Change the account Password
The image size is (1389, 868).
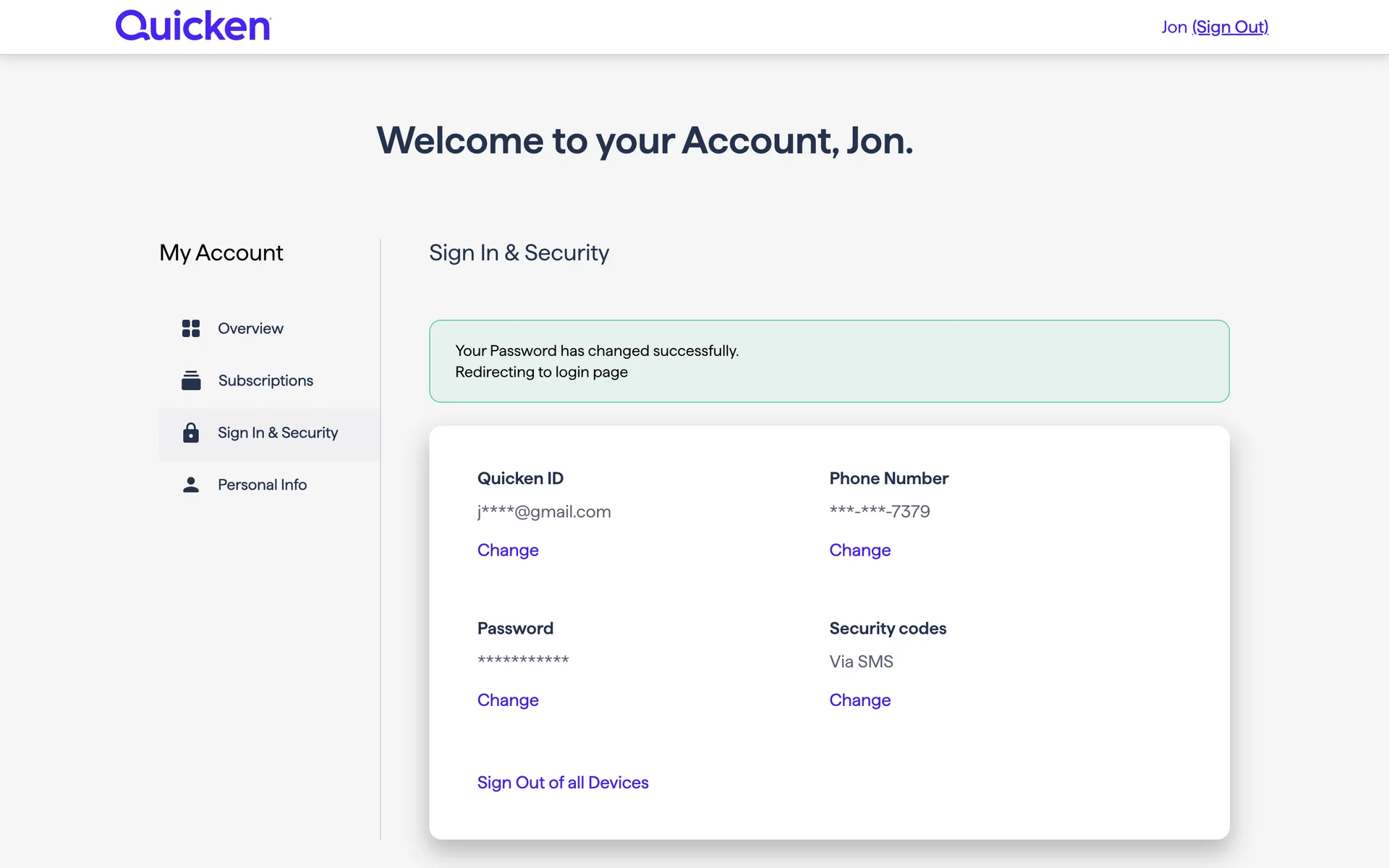pyautogui.click(x=508, y=700)
